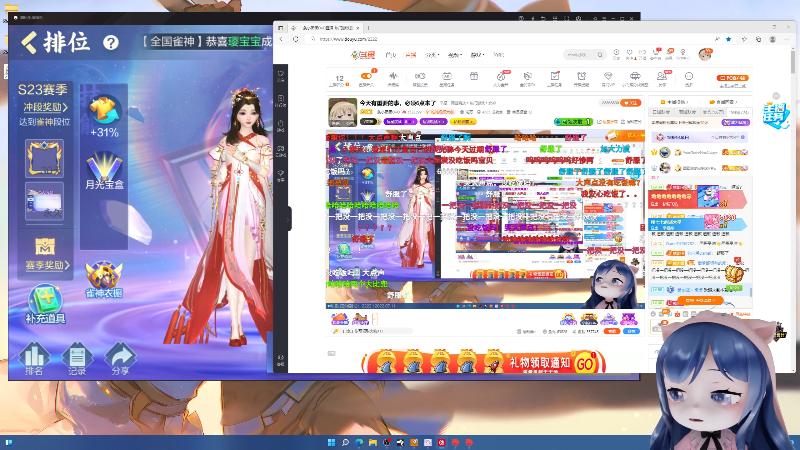Go back using the arrow beside 排位
The image size is (800, 450).
pyautogui.click(x=29, y=42)
